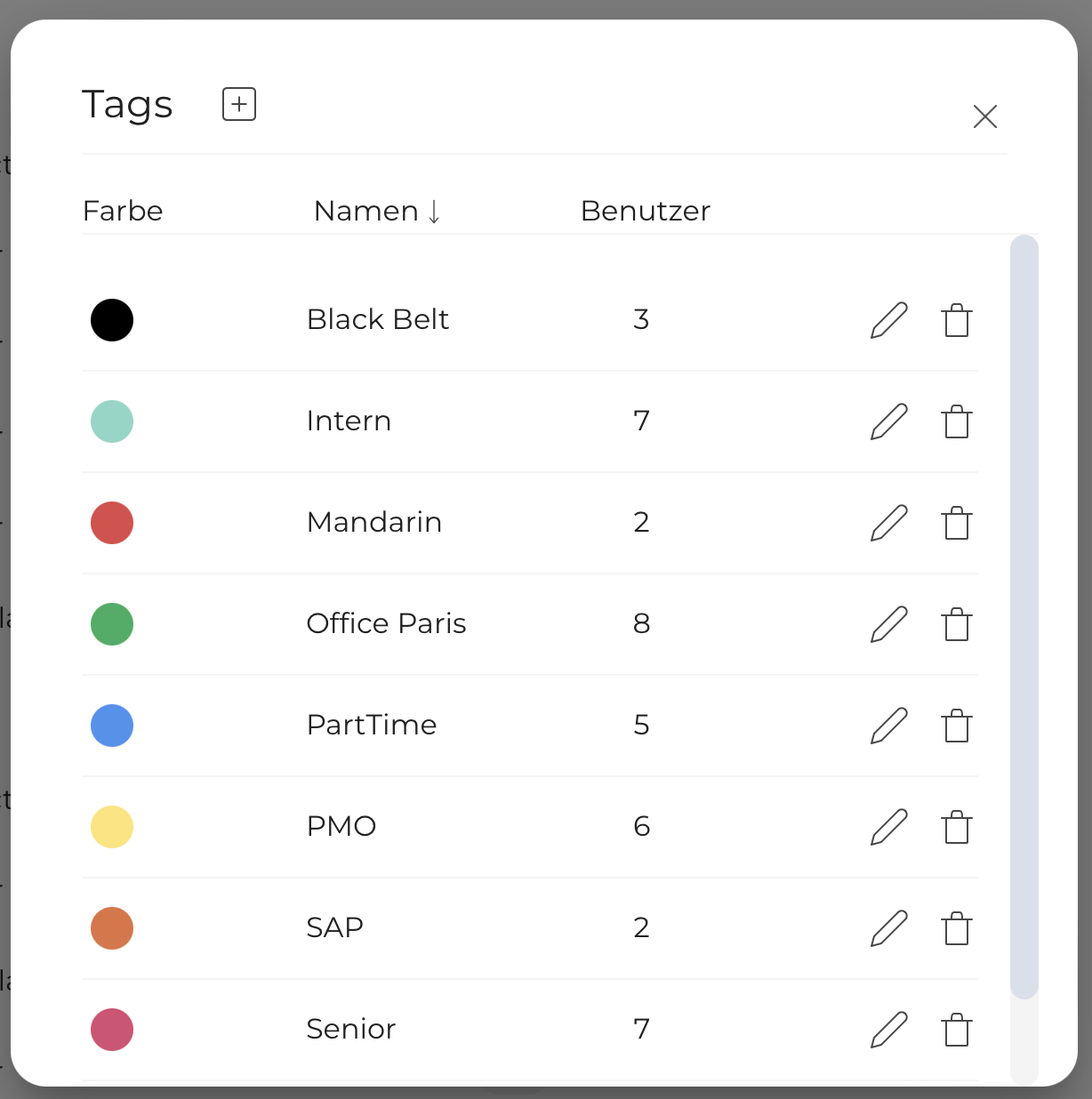Image resolution: width=1092 pixels, height=1099 pixels.
Task: Select the Benutzer column header
Action: 646,211
